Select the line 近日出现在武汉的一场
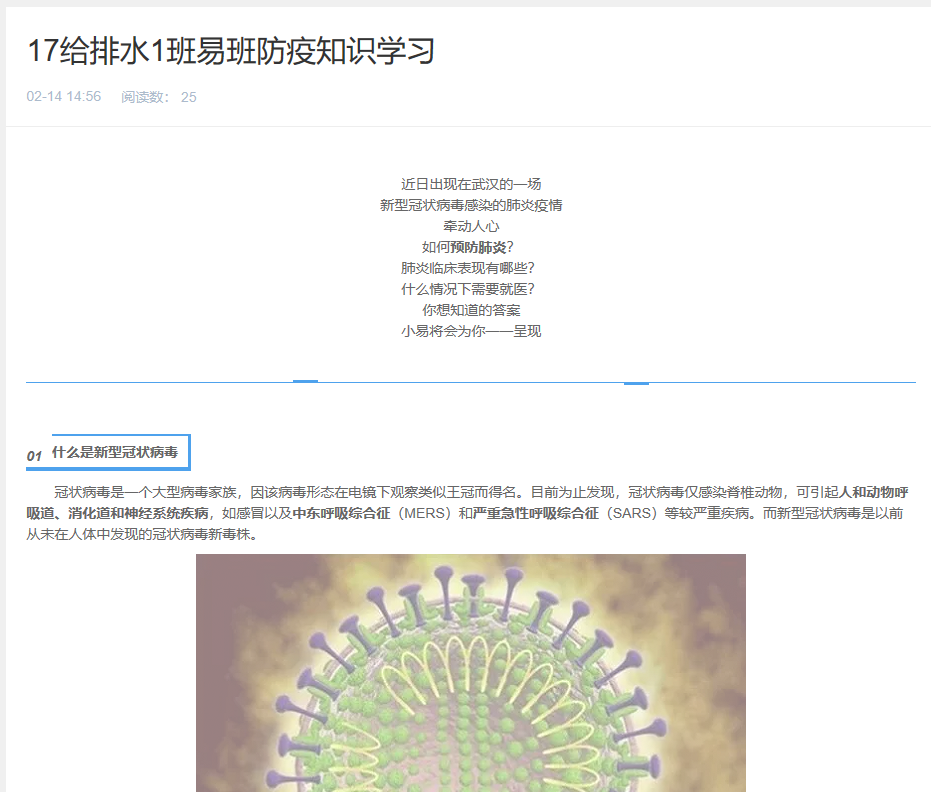This screenshot has height=792, width=931. pos(471,184)
